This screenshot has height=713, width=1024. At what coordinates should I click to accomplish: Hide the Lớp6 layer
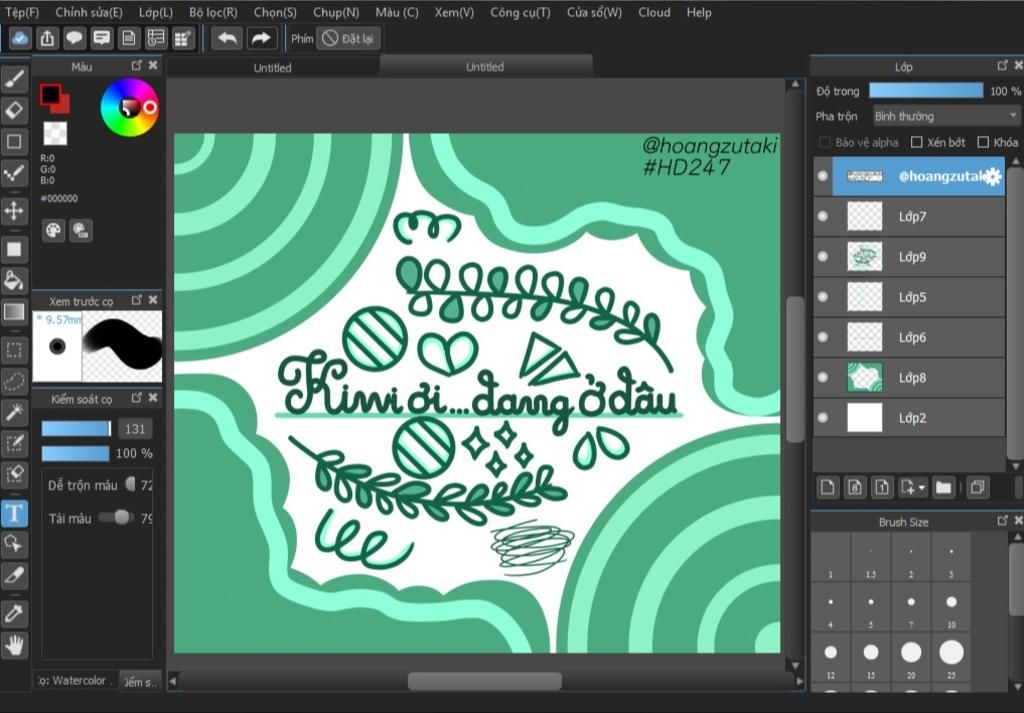coord(823,337)
